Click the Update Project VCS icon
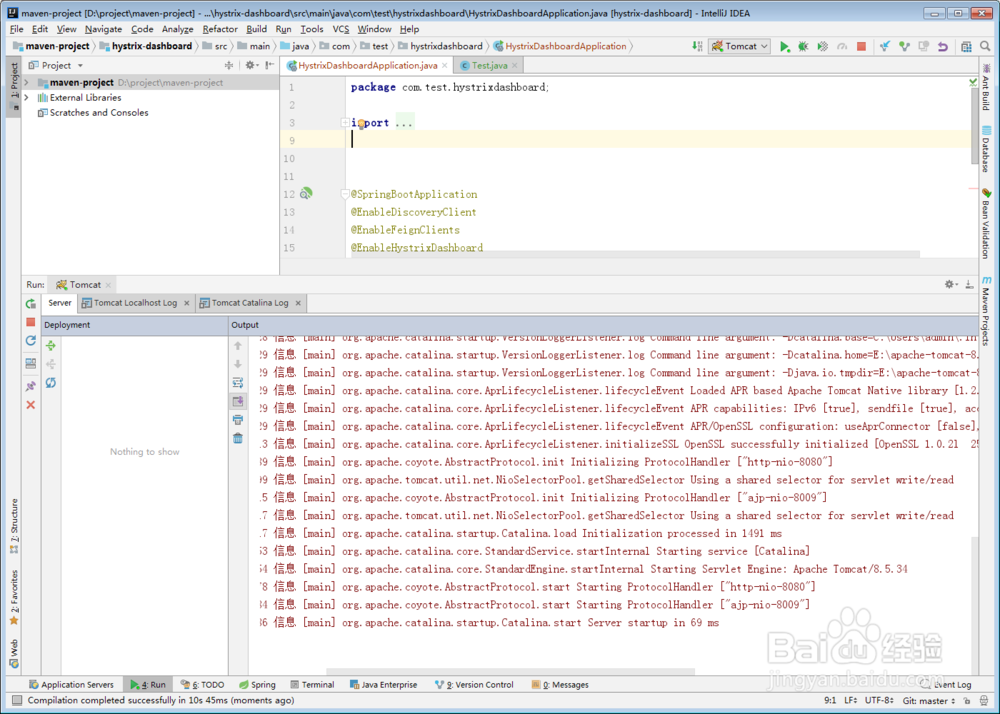 (x=885, y=47)
